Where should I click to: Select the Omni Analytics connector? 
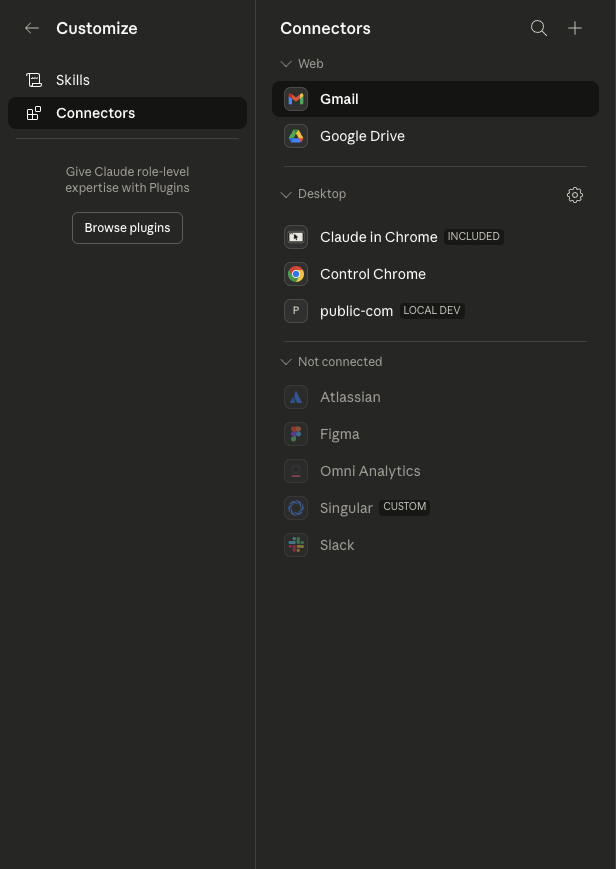point(370,471)
